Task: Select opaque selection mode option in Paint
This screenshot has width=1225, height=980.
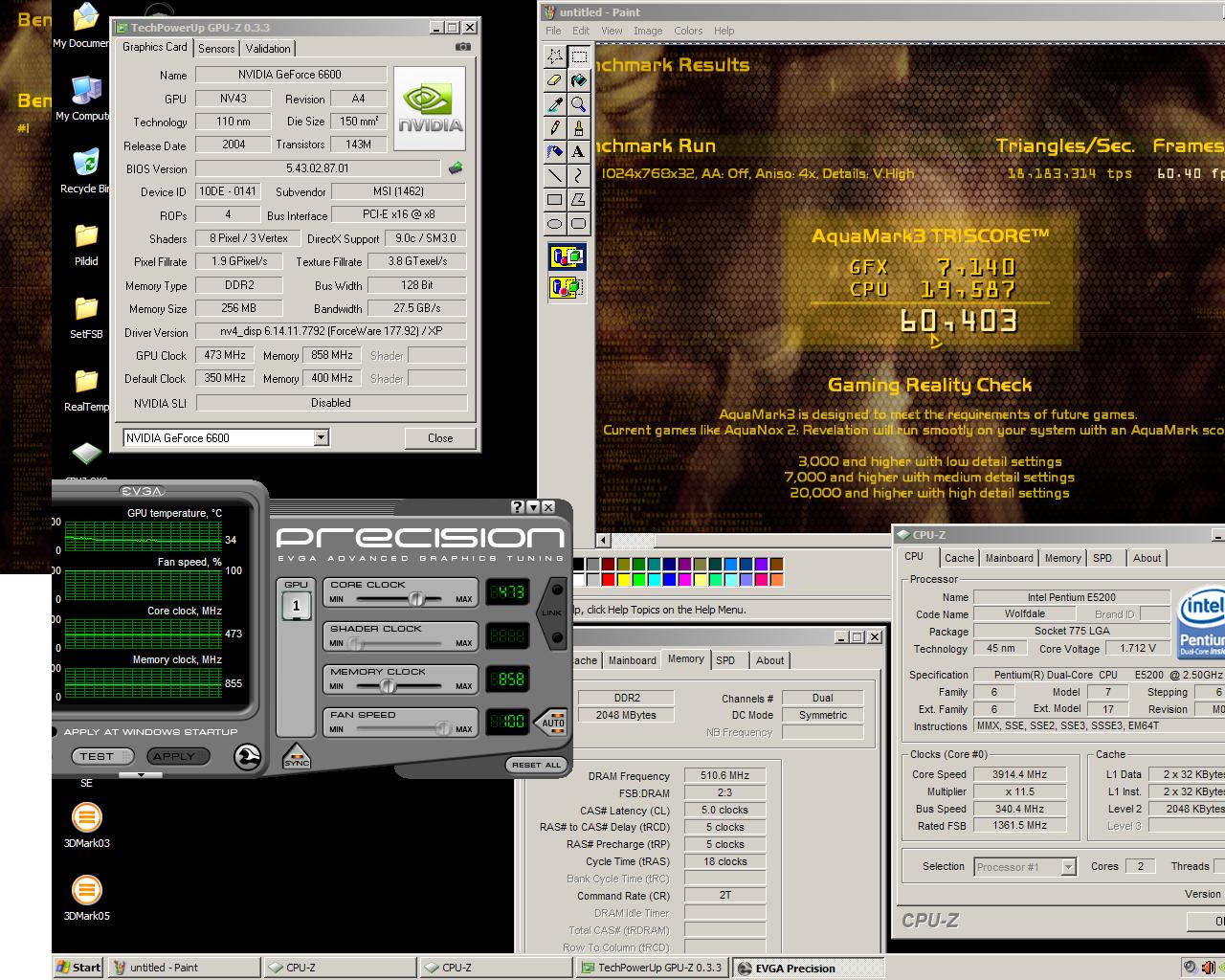Action: [x=567, y=256]
